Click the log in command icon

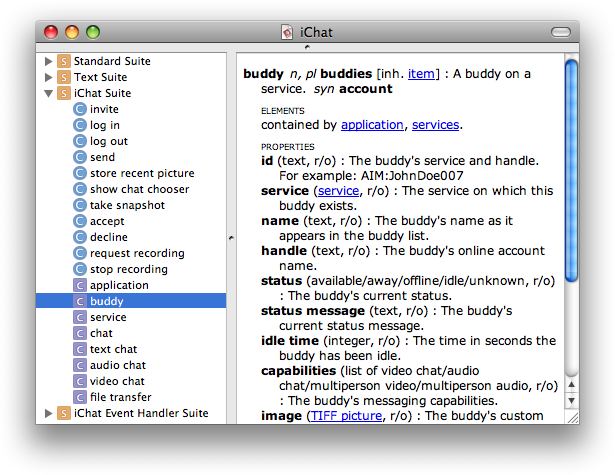click(x=80, y=125)
